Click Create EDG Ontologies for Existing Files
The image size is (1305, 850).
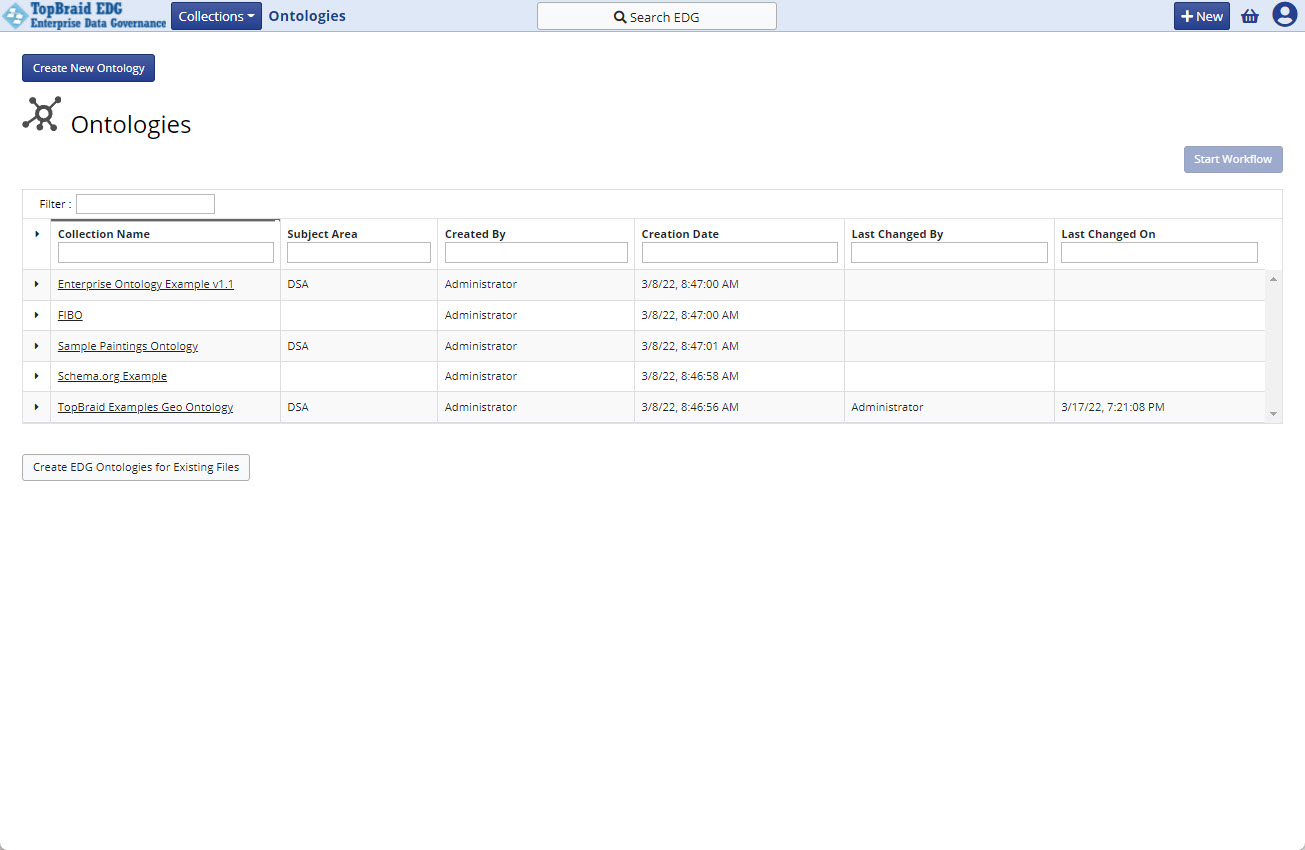136,467
